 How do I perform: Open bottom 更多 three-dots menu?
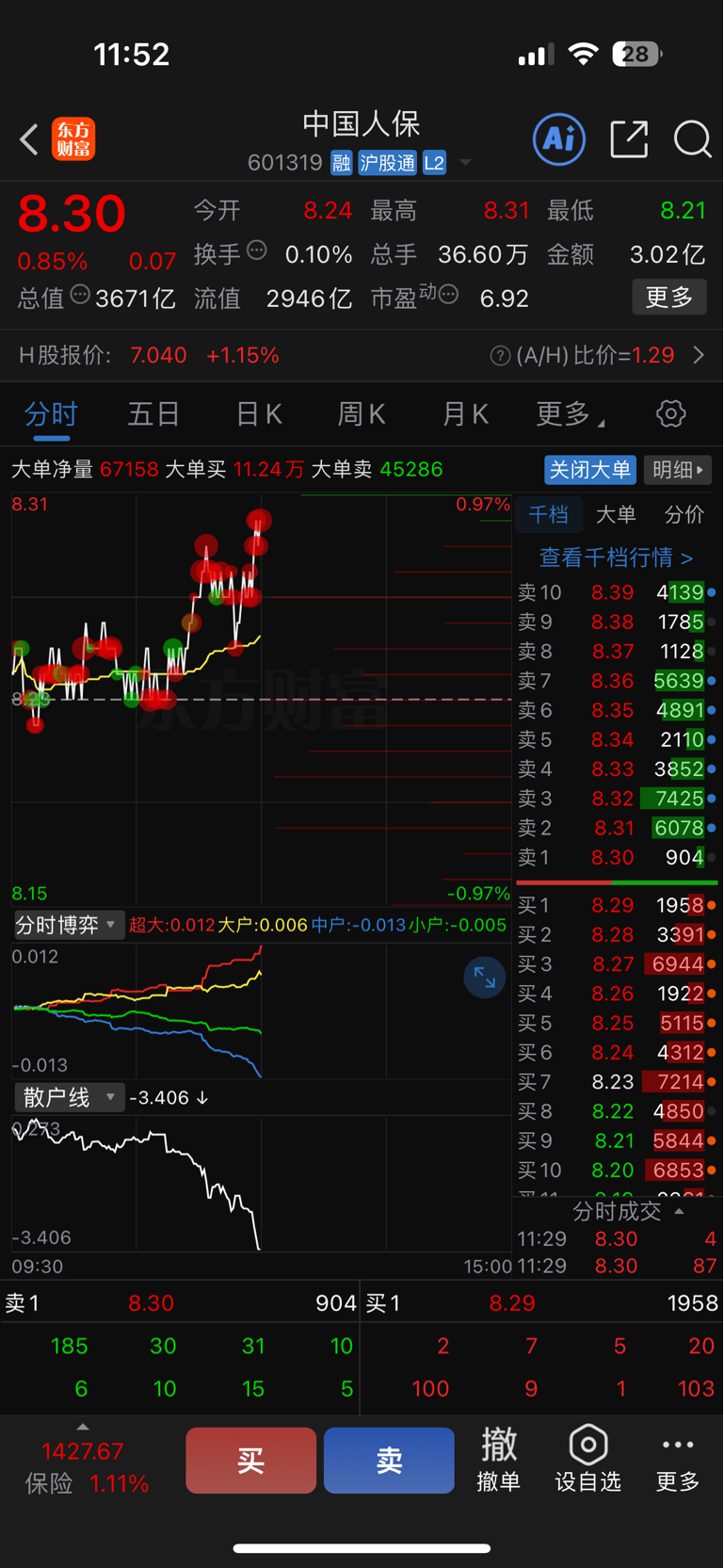(678, 1460)
